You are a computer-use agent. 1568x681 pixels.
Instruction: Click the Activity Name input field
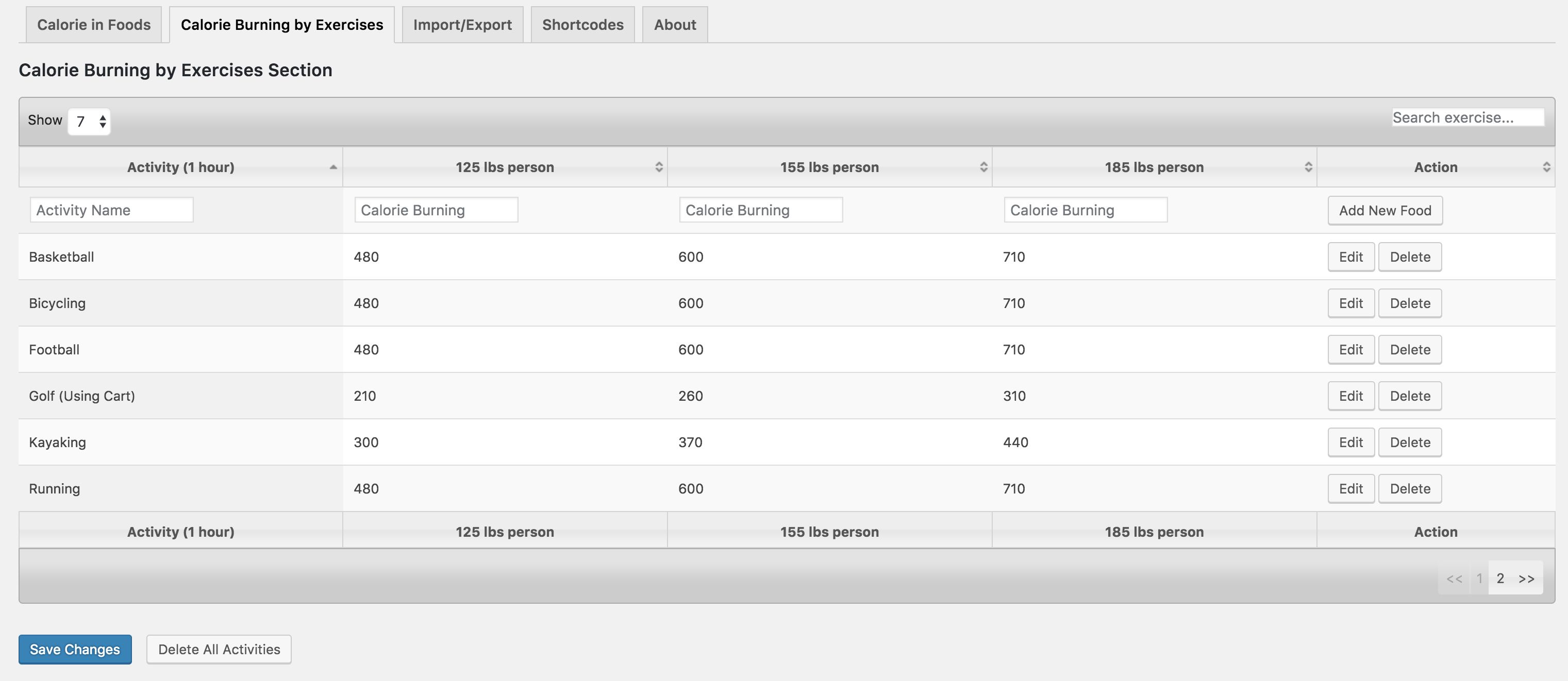pyautogui.click(x=111, y=210)
